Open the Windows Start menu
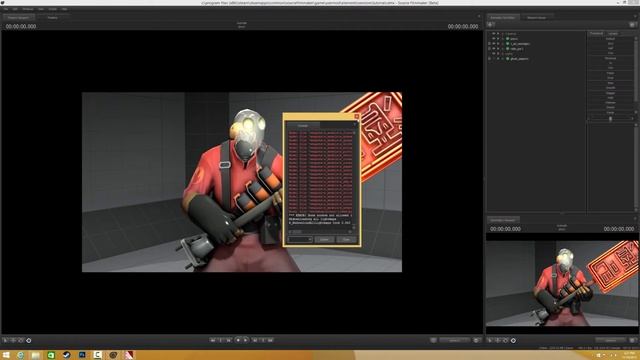 [6, 355]
